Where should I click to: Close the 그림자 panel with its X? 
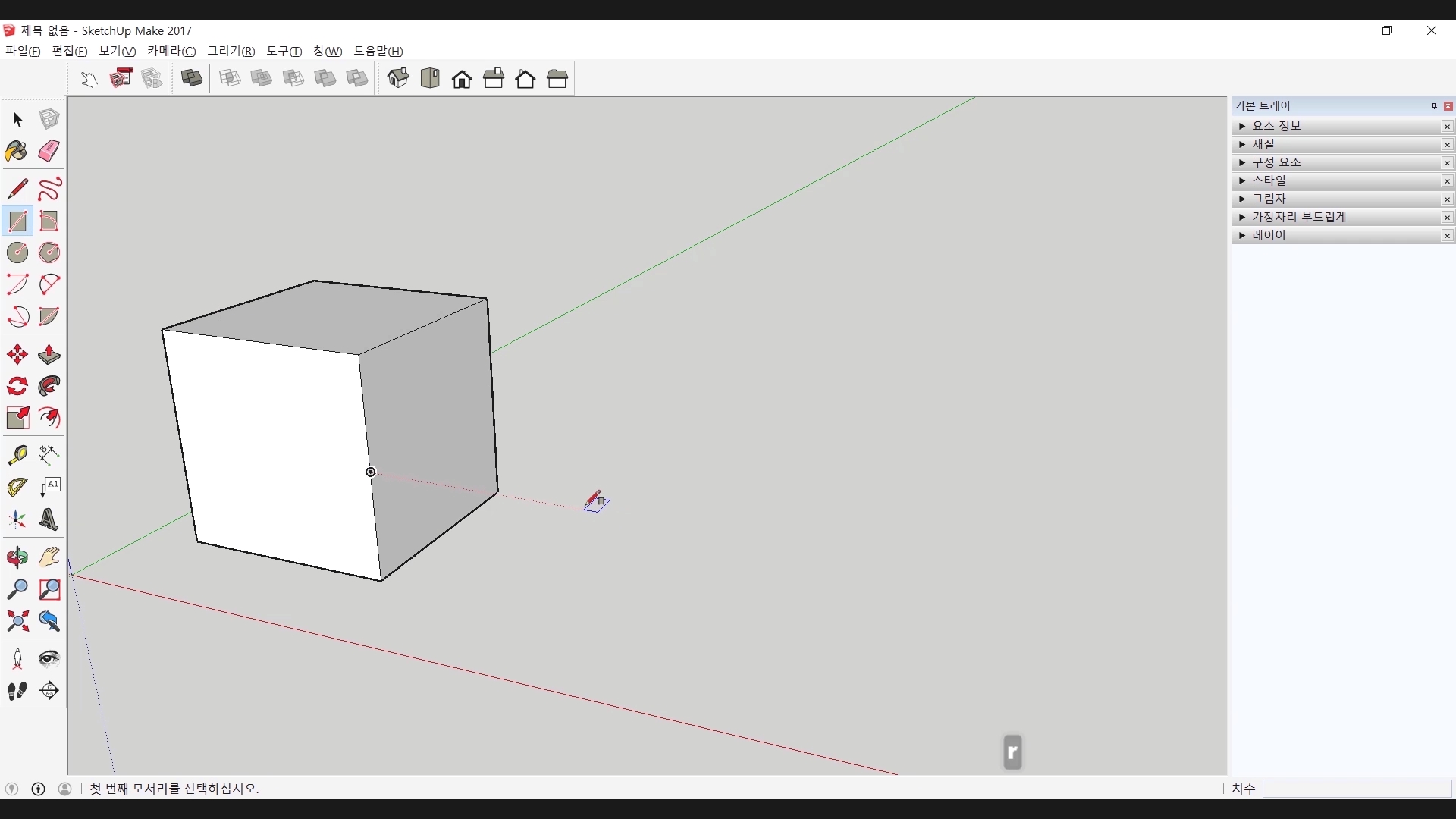click(x=1447, y=199)
